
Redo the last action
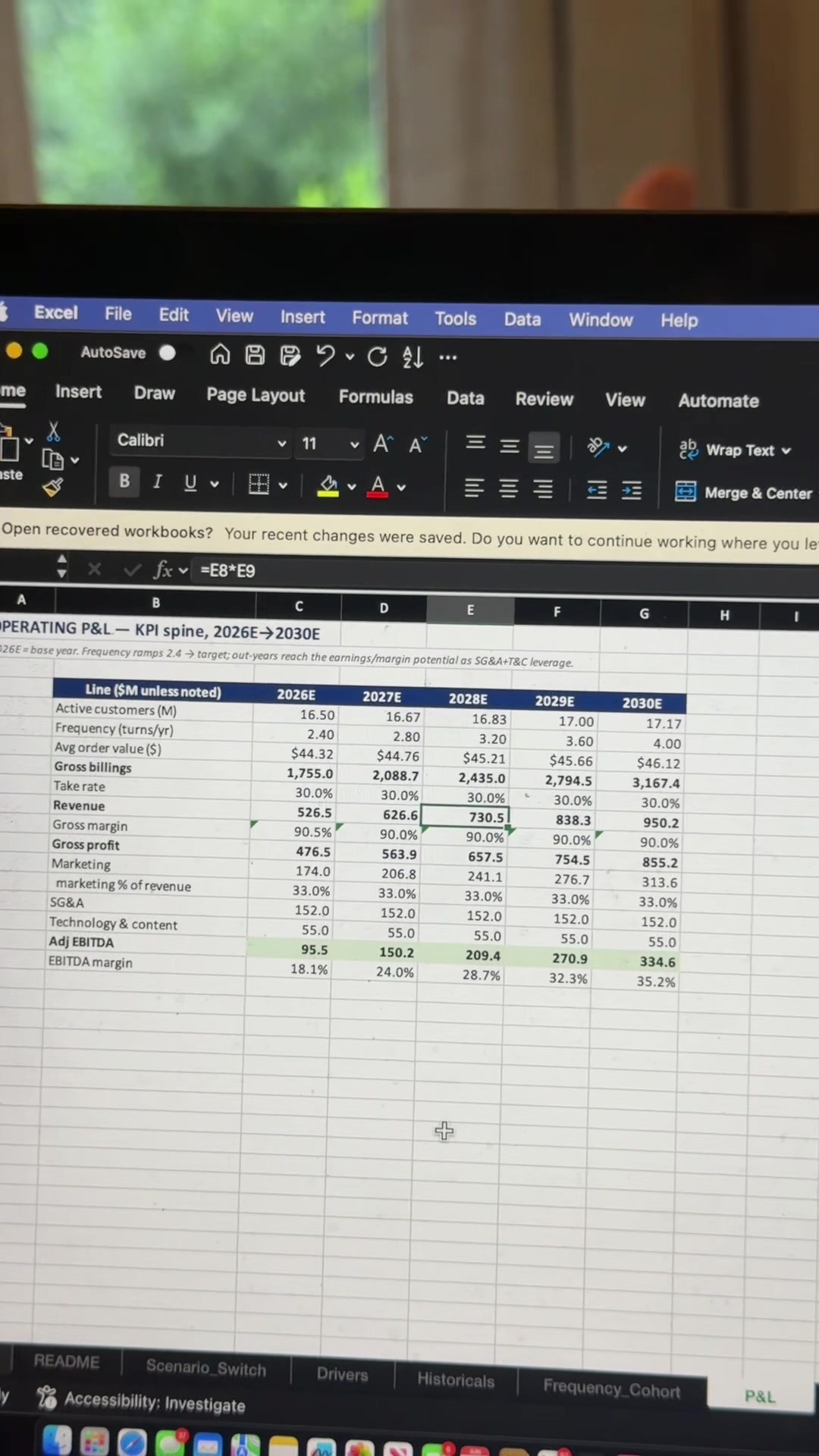pos(377,356)
